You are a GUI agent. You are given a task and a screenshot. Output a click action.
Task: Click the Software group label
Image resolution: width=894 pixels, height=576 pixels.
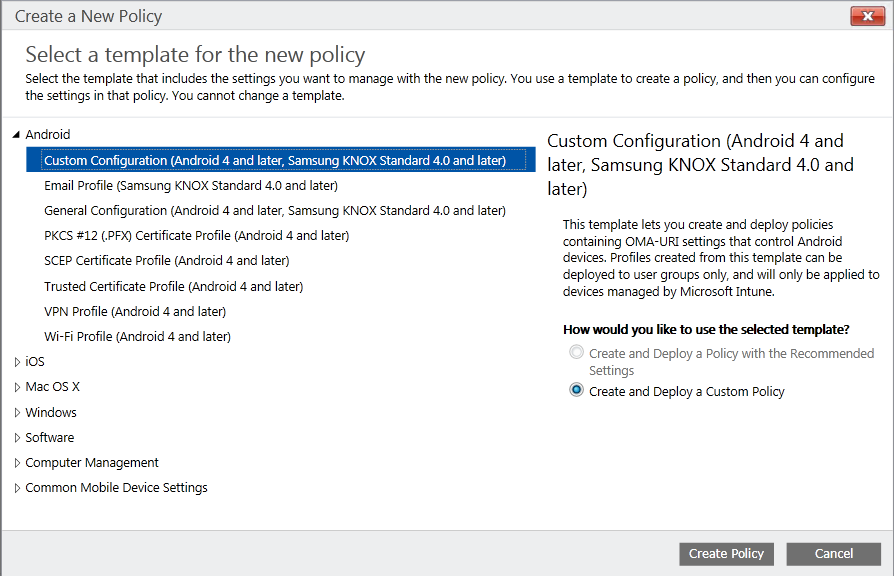click(50, 437)
